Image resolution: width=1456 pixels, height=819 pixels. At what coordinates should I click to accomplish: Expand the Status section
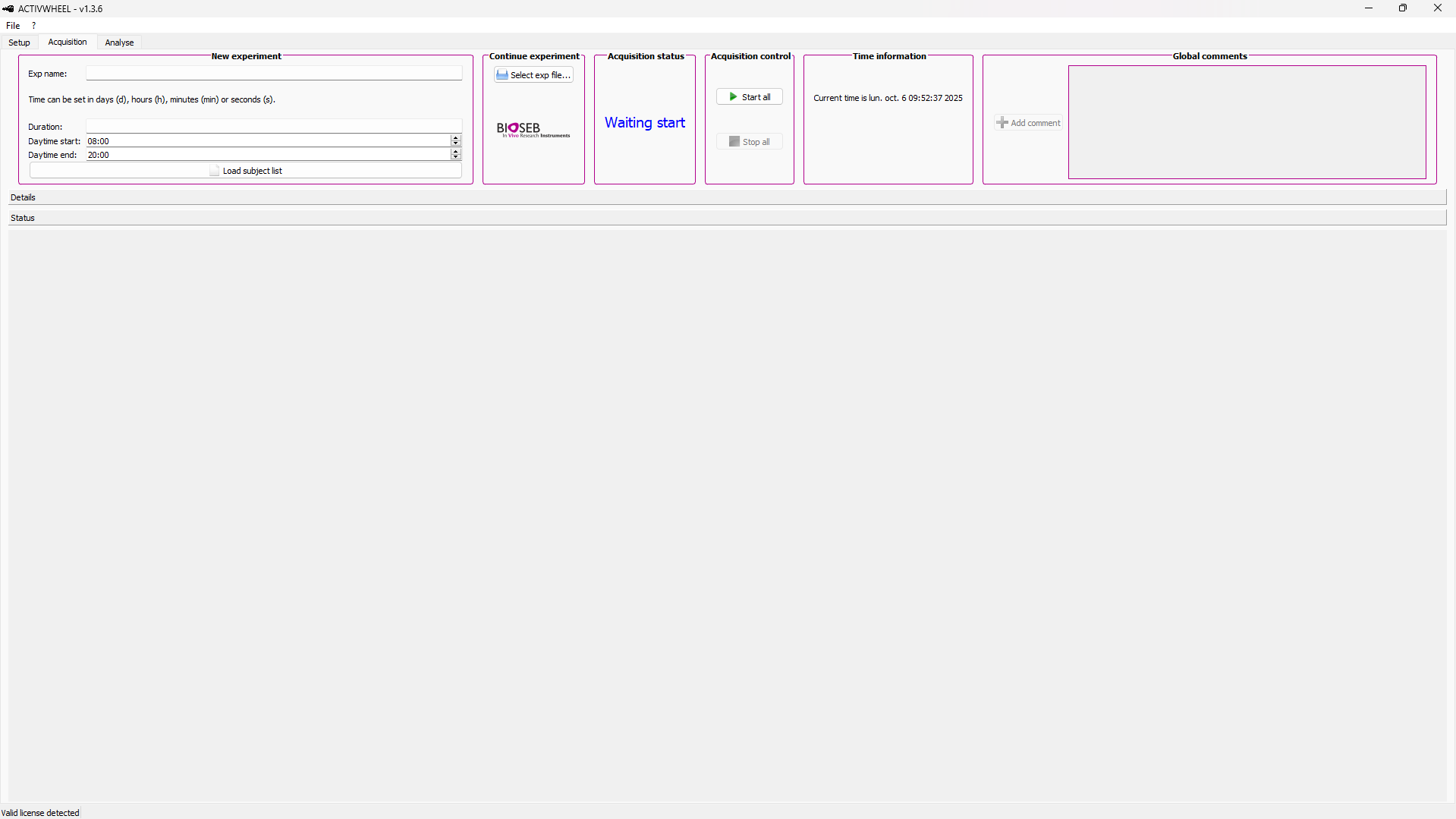coord(23,218)
